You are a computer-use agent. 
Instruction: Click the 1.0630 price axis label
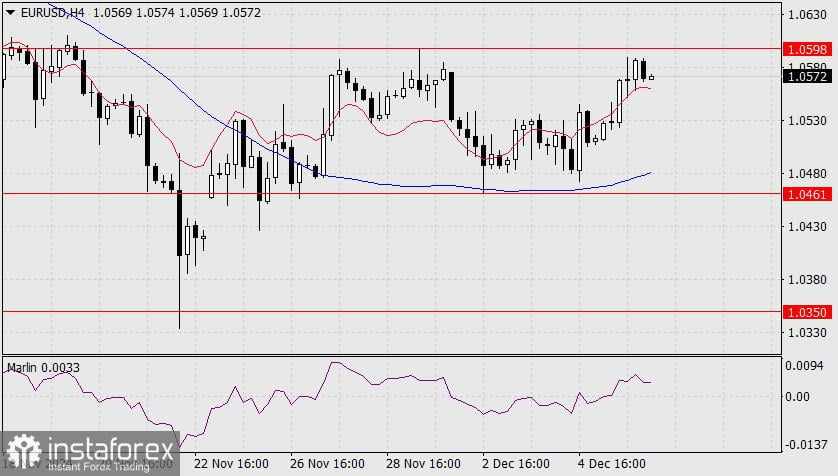pyautogui.click(x=807, y=14)
